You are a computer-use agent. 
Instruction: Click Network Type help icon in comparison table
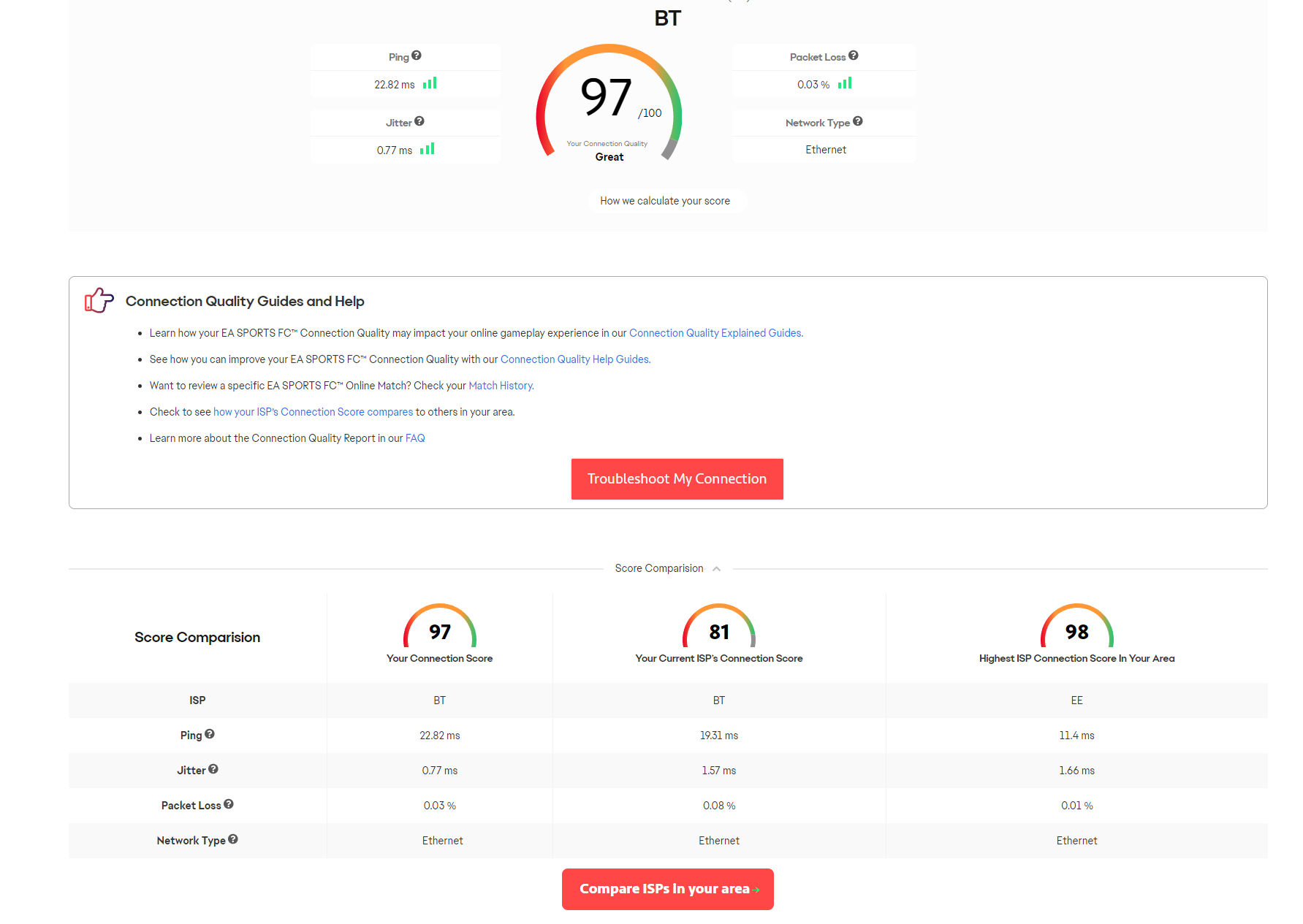click(x=233, y=839)
